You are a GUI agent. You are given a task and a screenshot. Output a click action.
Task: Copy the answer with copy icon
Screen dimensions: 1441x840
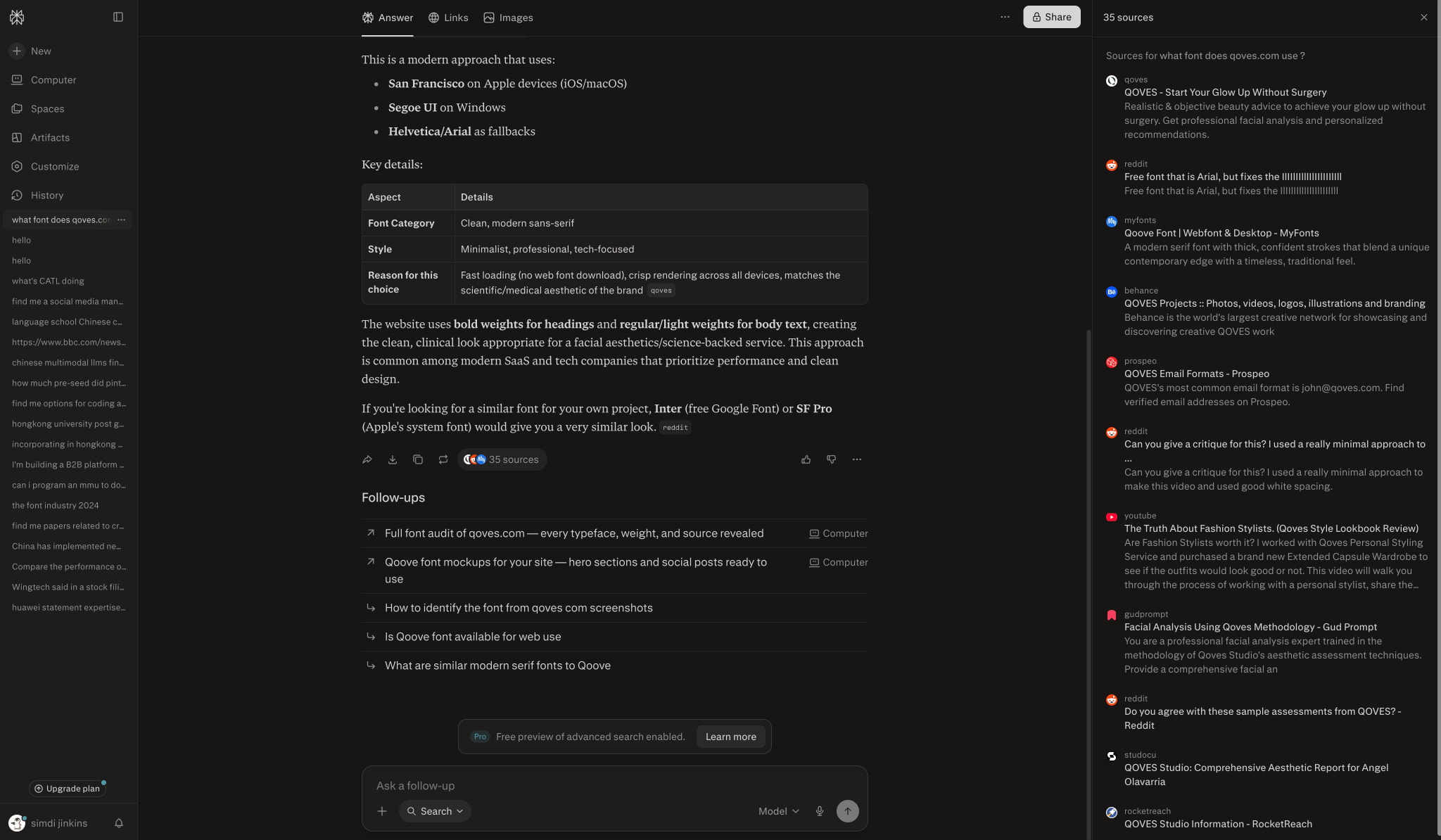(x=418, y=460)
